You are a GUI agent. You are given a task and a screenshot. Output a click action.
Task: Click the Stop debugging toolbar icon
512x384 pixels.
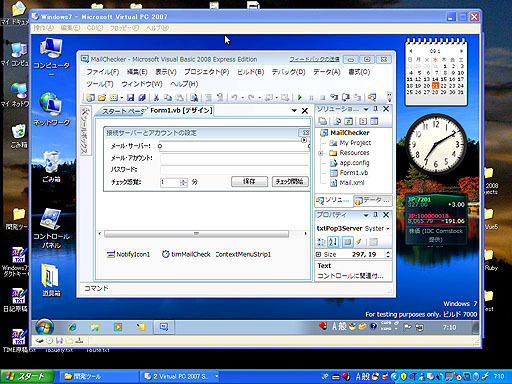(322, 98)
